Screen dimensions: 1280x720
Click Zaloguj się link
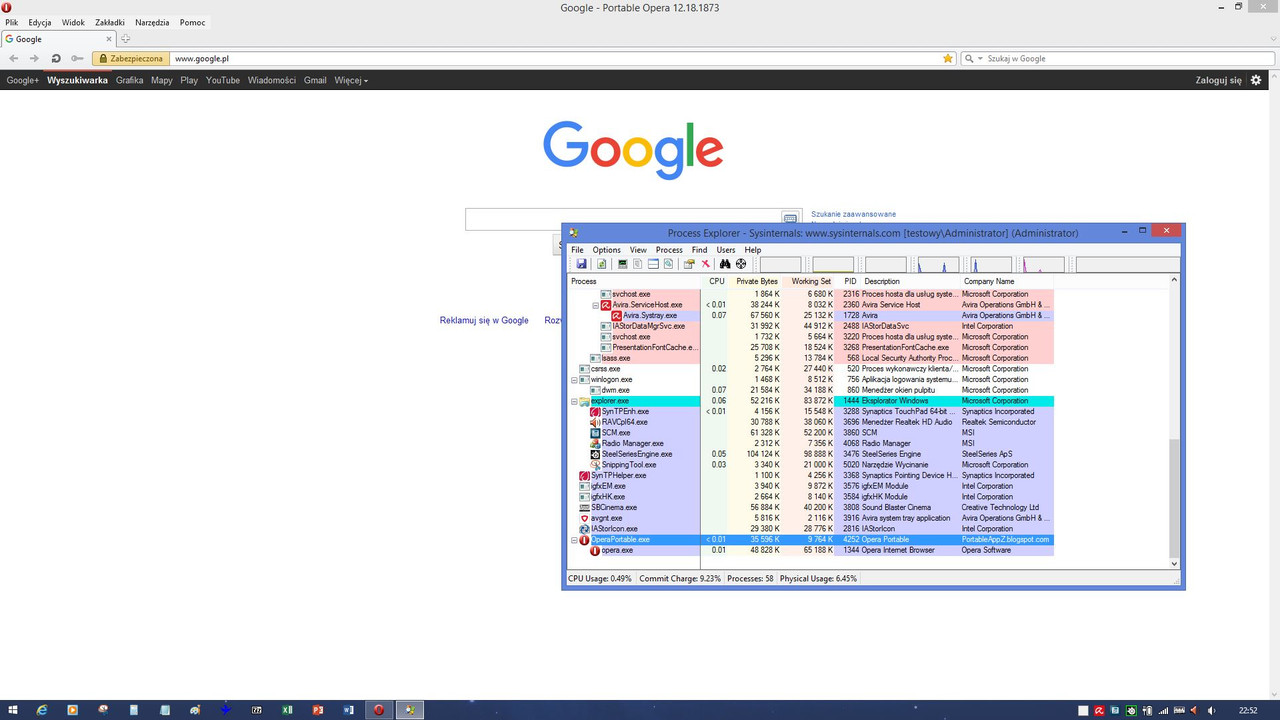[1218, 80]
